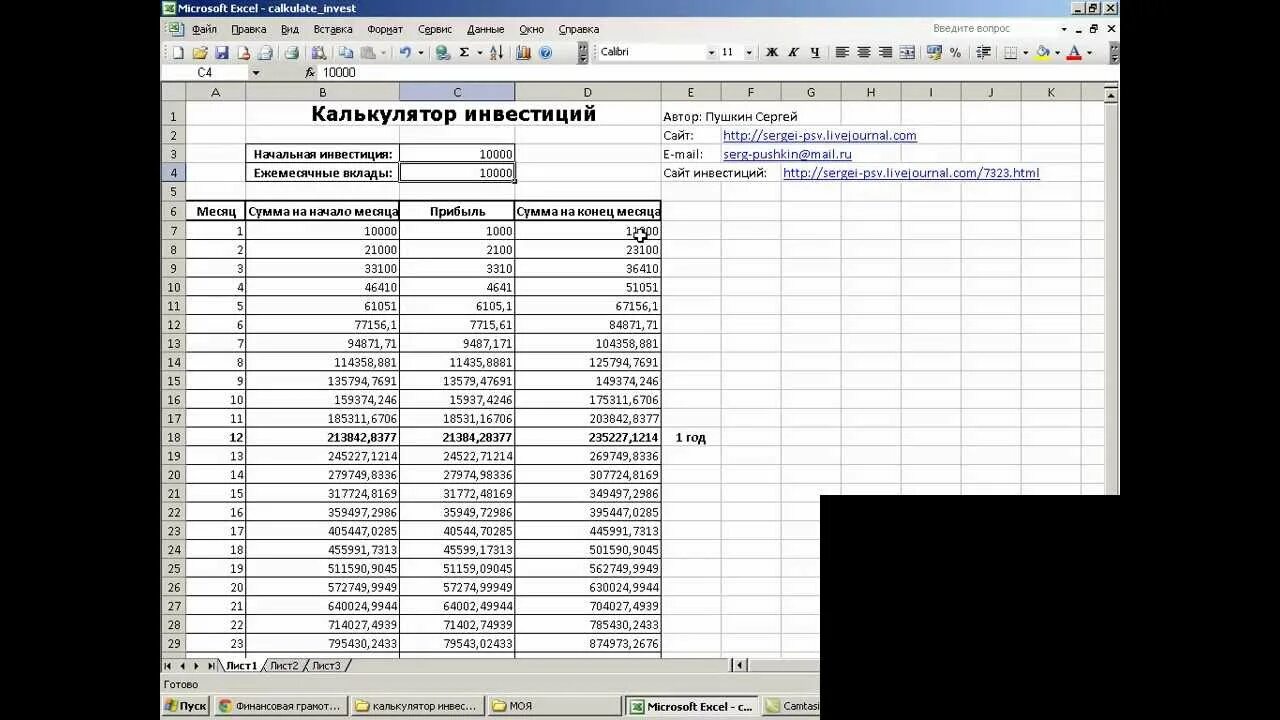Open the Chart Wizard icon
1280x720 pixels.
(523, 52)
